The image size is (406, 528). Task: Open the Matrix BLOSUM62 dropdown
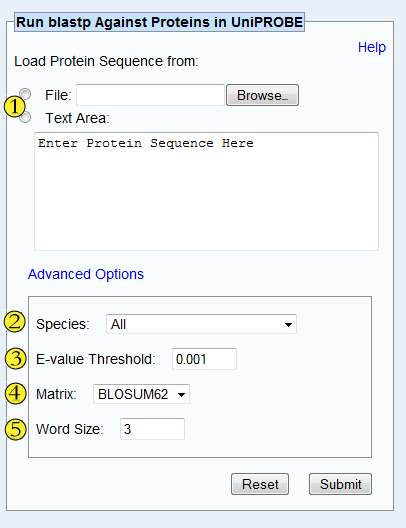pyautogui.click(x=141, y=394)
